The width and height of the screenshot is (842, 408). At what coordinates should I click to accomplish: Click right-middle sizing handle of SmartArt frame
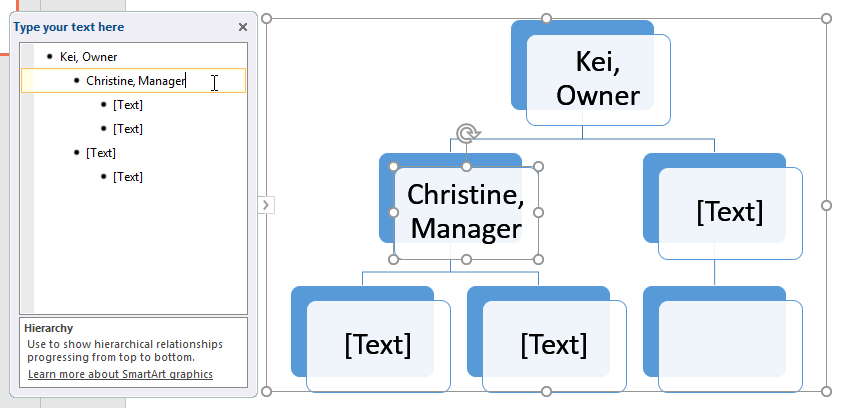[x=826, y=205]
